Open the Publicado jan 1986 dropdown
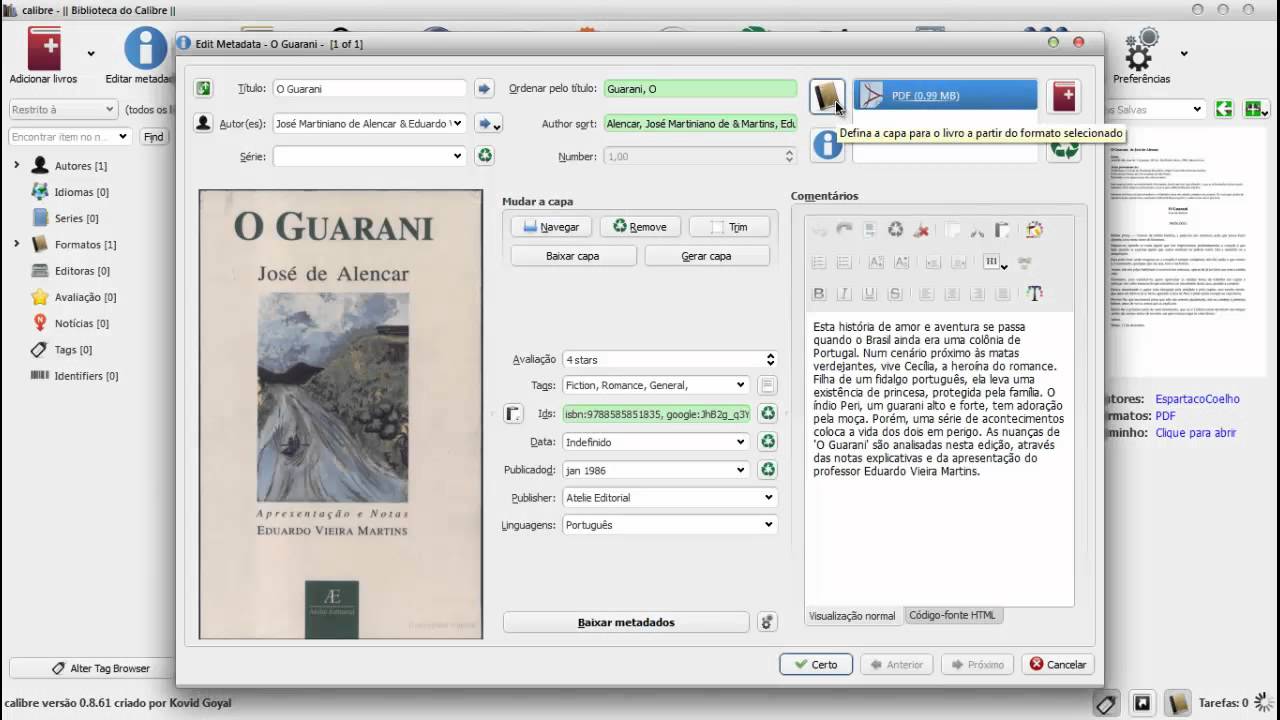The width and height of the screenshot is (1280, 720). click(740, 469)
